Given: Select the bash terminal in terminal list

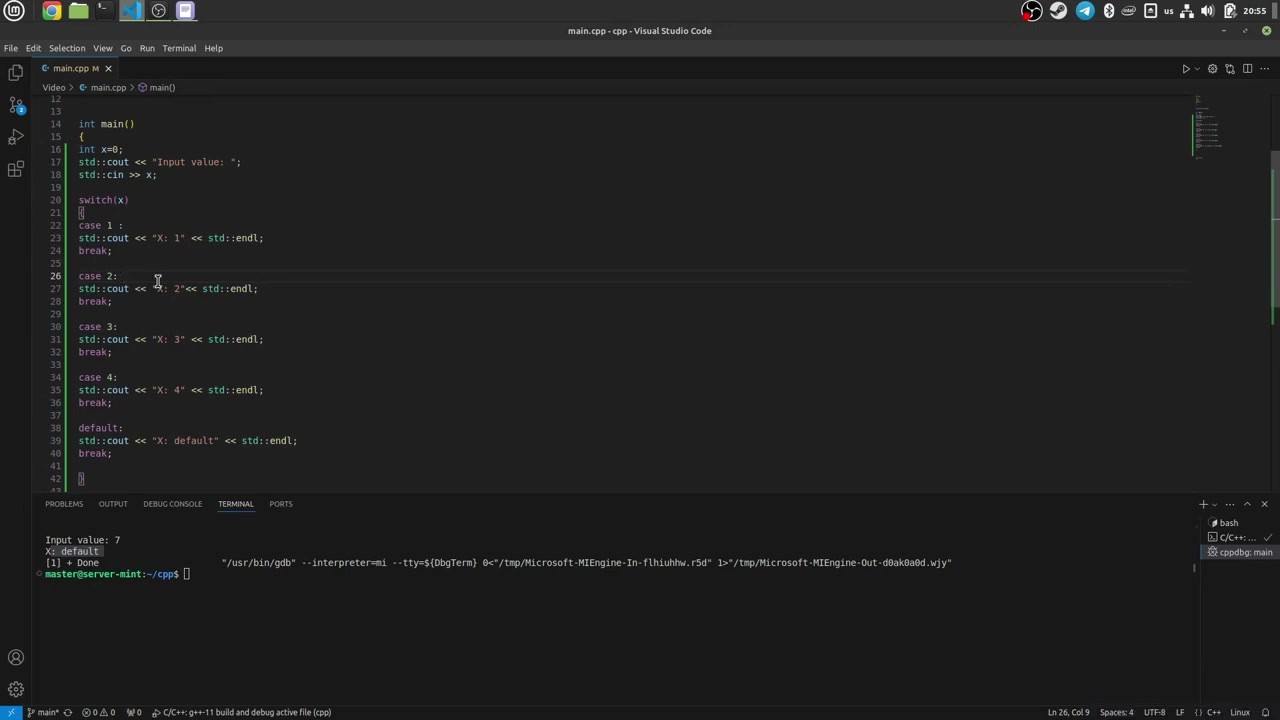Looking at the screenshot, I should (x=1228, y=523).
